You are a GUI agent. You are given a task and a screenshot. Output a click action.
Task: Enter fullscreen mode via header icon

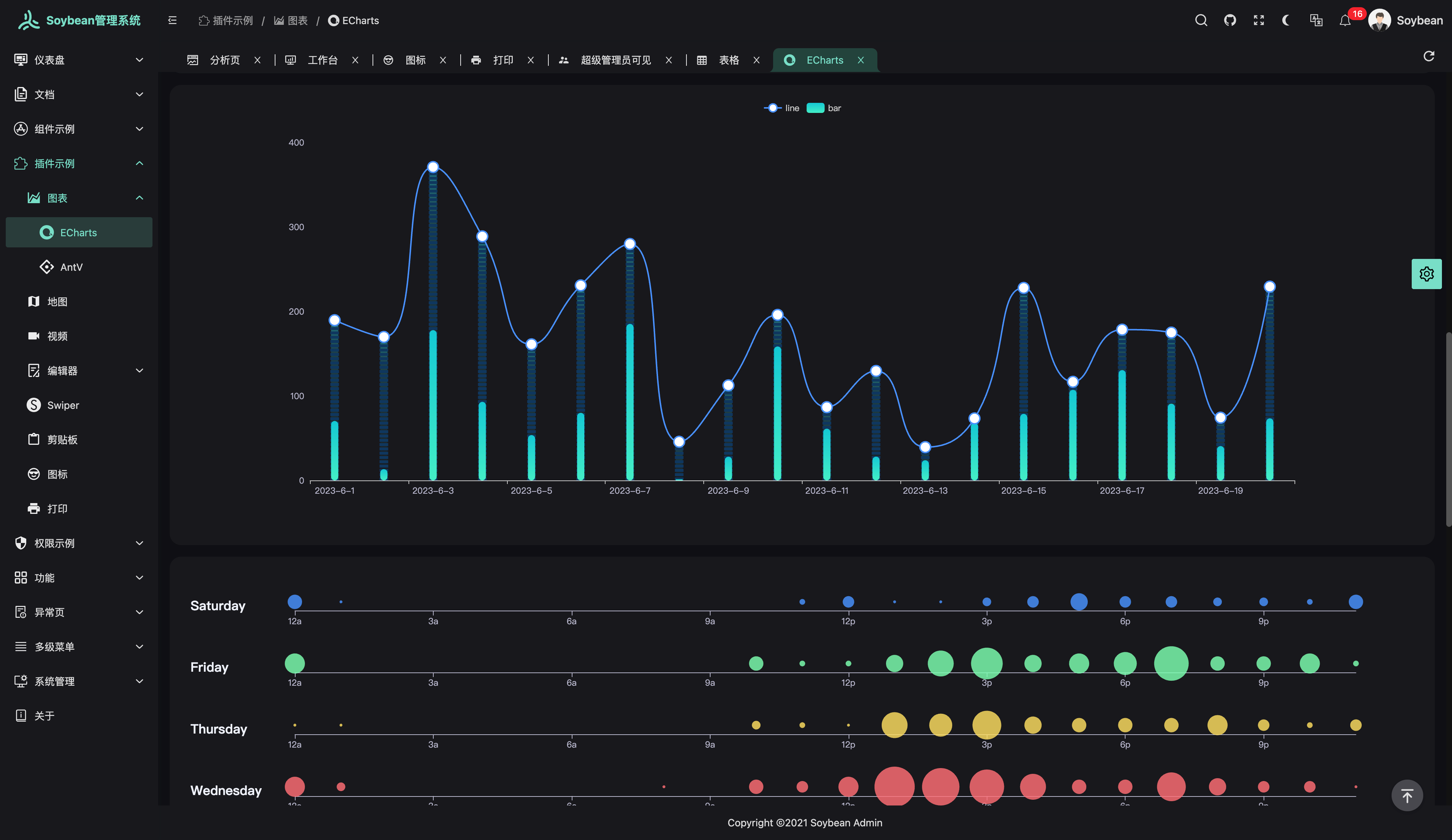pos(1259,21)
